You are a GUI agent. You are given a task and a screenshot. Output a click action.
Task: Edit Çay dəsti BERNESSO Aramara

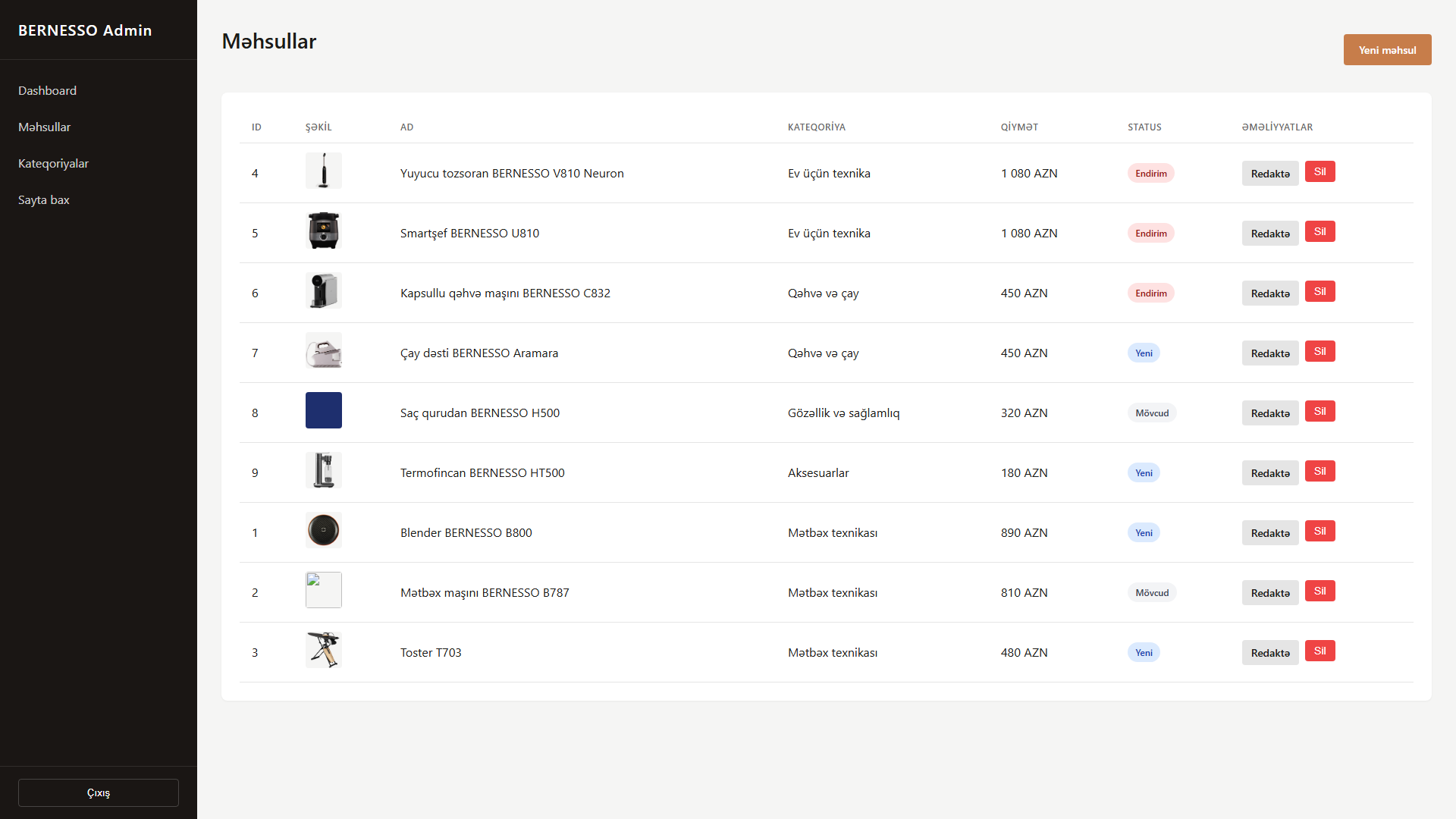pos(1270,353)
